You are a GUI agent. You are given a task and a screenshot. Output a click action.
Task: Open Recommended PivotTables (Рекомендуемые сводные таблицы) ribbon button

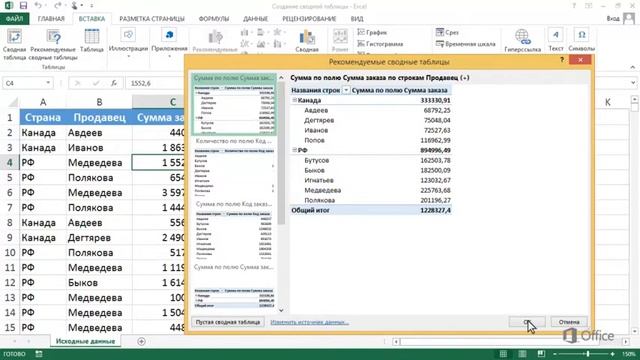click(53, 45)
